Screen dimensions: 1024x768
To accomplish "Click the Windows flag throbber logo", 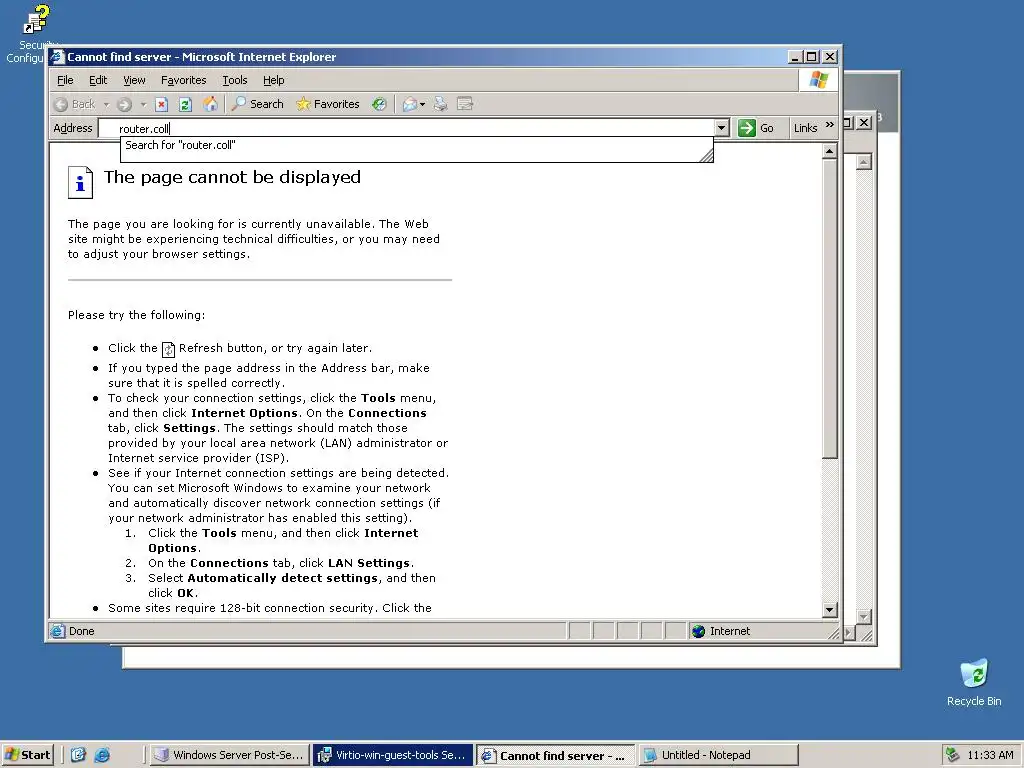I will [x=818, y=80].
